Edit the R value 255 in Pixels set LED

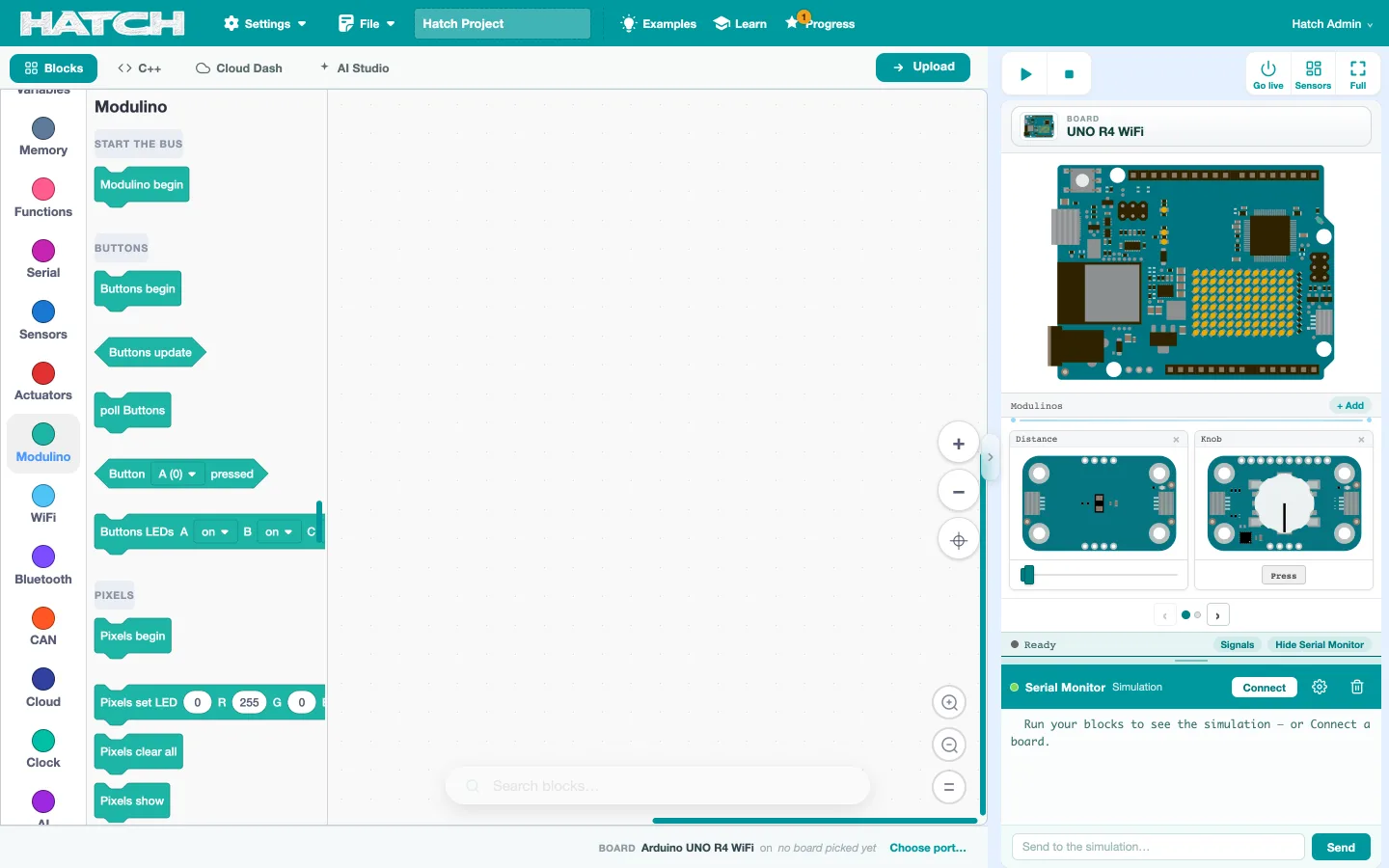[x=249, y=703]
